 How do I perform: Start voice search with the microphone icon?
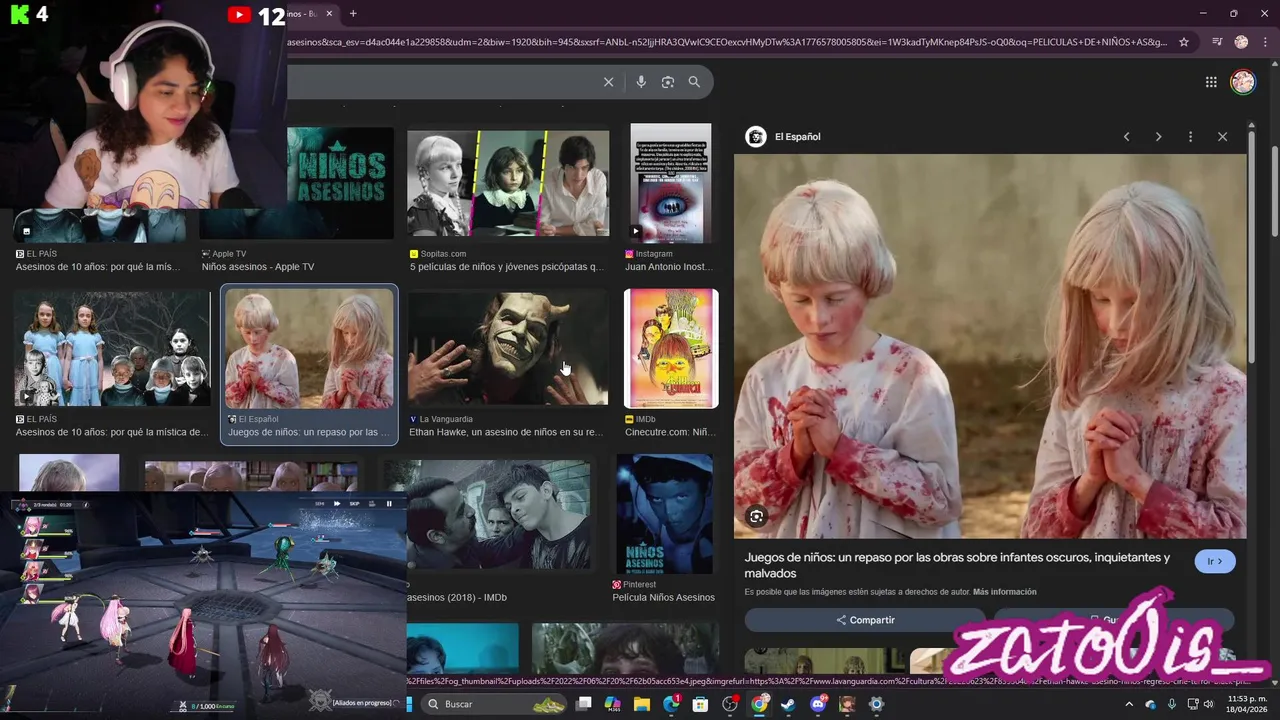coord(641,82)
